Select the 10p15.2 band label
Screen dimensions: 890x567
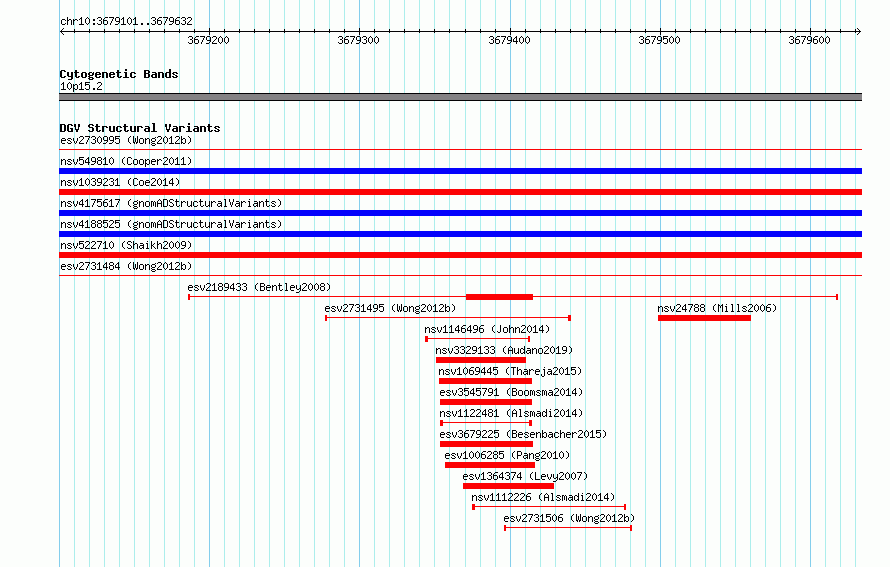pos(81,86)
